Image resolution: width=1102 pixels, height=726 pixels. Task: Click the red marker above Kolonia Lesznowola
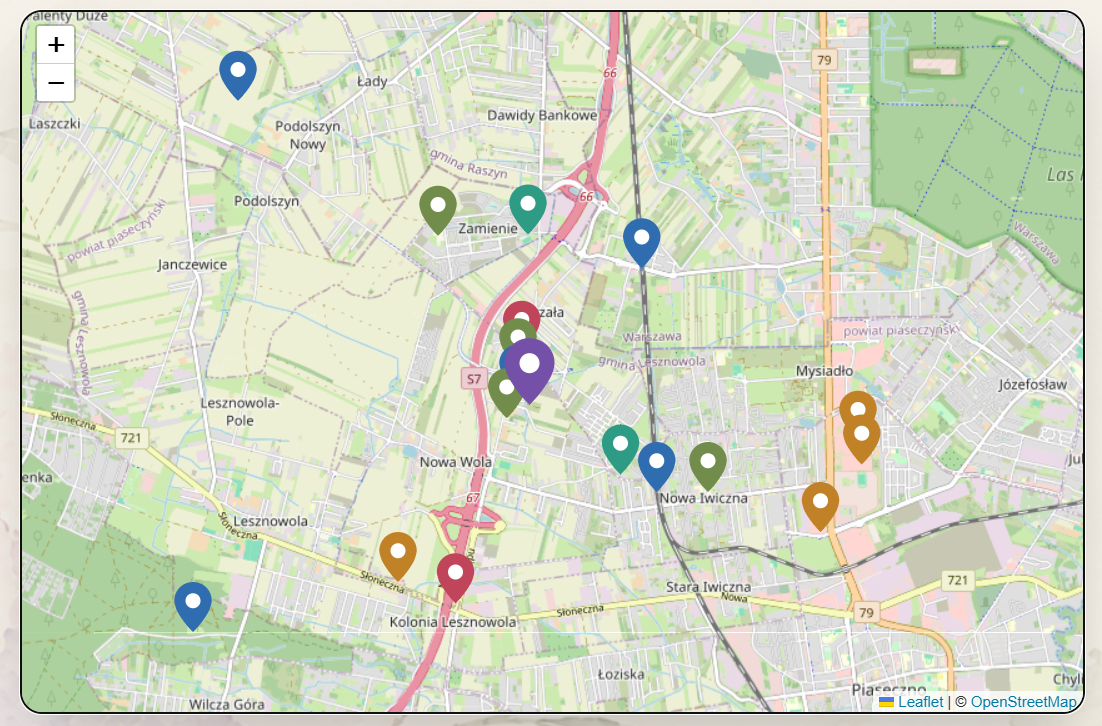click(455, 578)
